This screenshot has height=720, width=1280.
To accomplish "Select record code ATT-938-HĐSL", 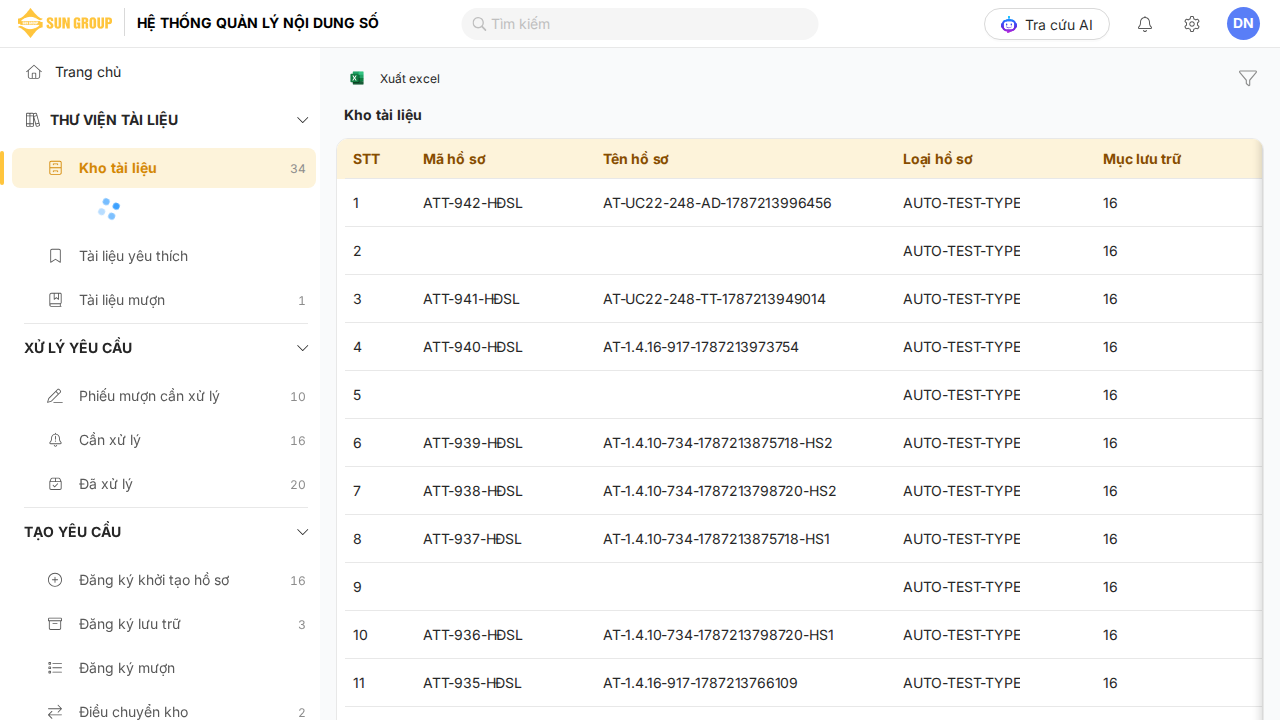I will click(x=473, y=491).
